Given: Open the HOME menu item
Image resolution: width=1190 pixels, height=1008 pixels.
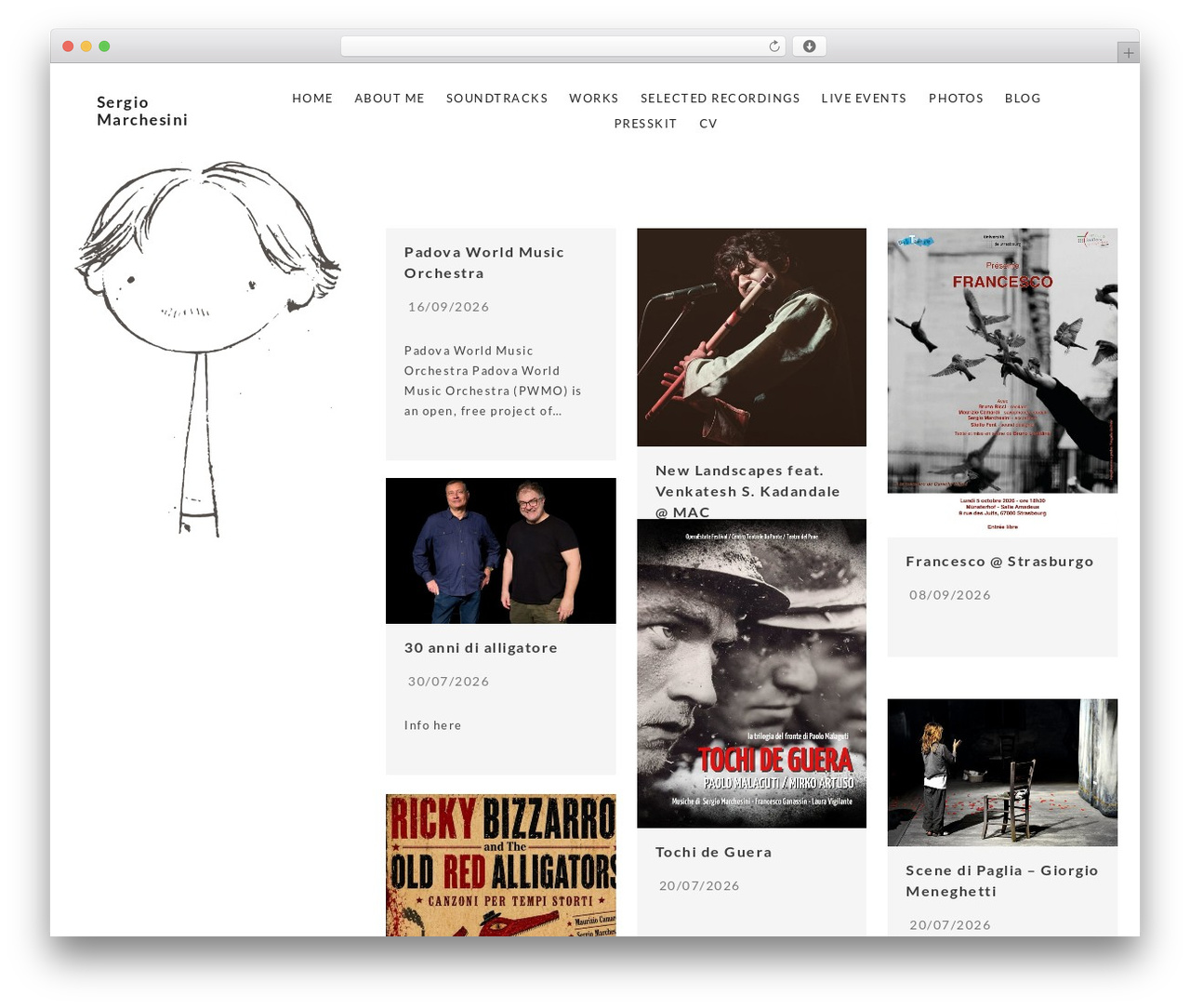Looking at the screenshot, I should (x=312, y=99).
